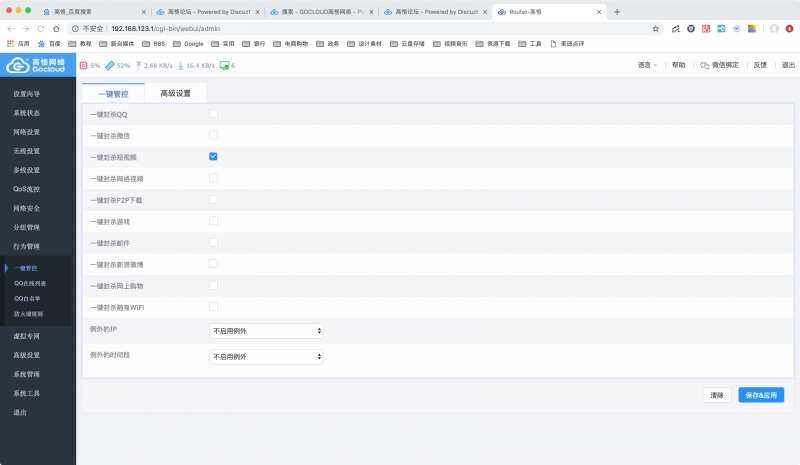Click the 反馈 link
Viewport: 800px width, 465px height.
click(760, 65)
